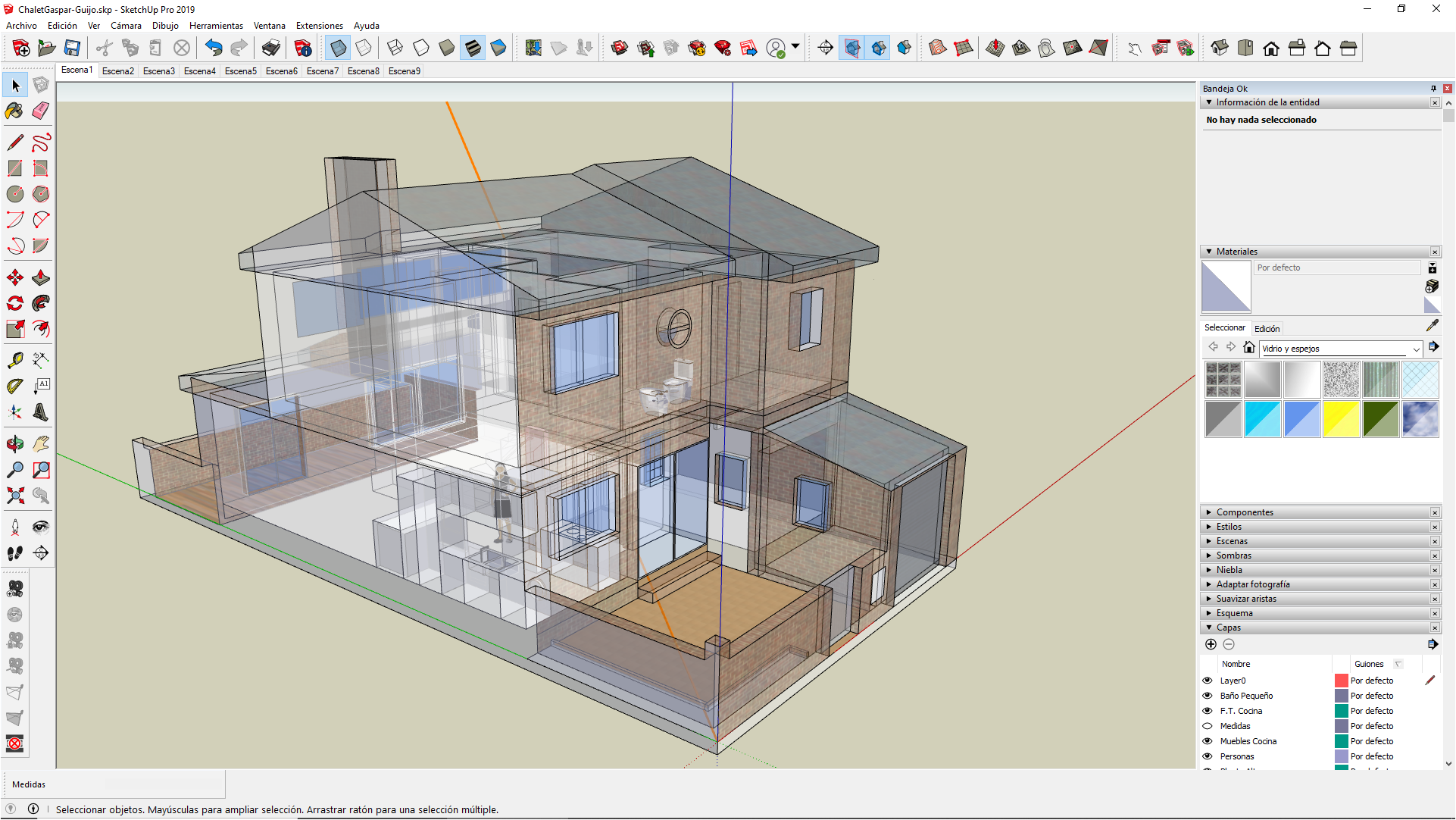Screen dimensions: 1456x820
Task: Add a new layer with plus icon
Action: point(1211,644)
